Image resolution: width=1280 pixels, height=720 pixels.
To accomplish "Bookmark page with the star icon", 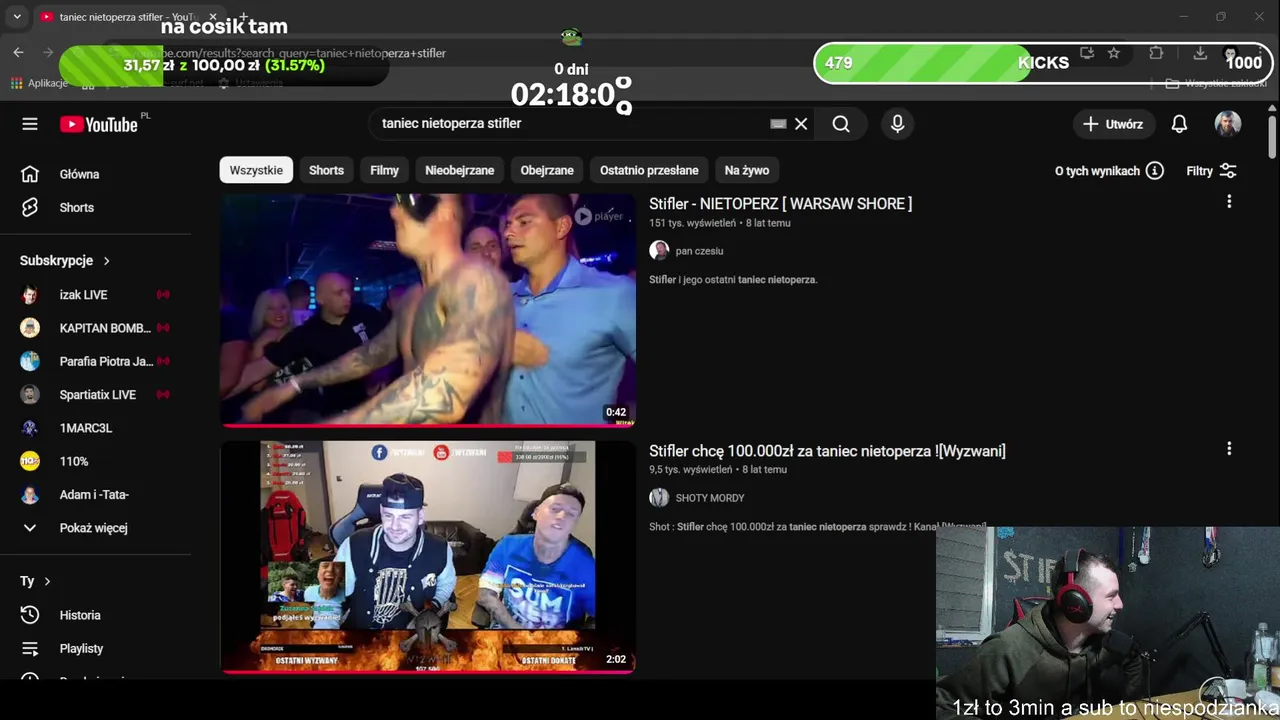I will coord(1114,53).
